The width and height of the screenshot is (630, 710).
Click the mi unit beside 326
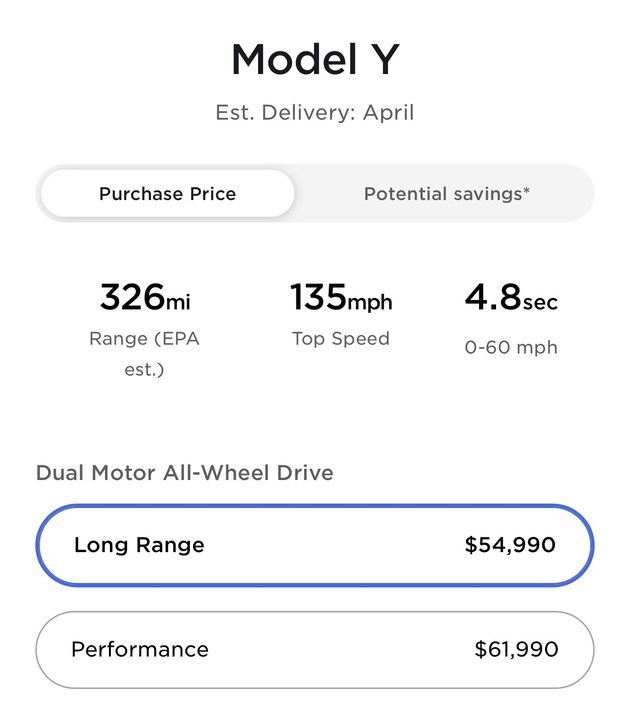click(x=178, y=302)
